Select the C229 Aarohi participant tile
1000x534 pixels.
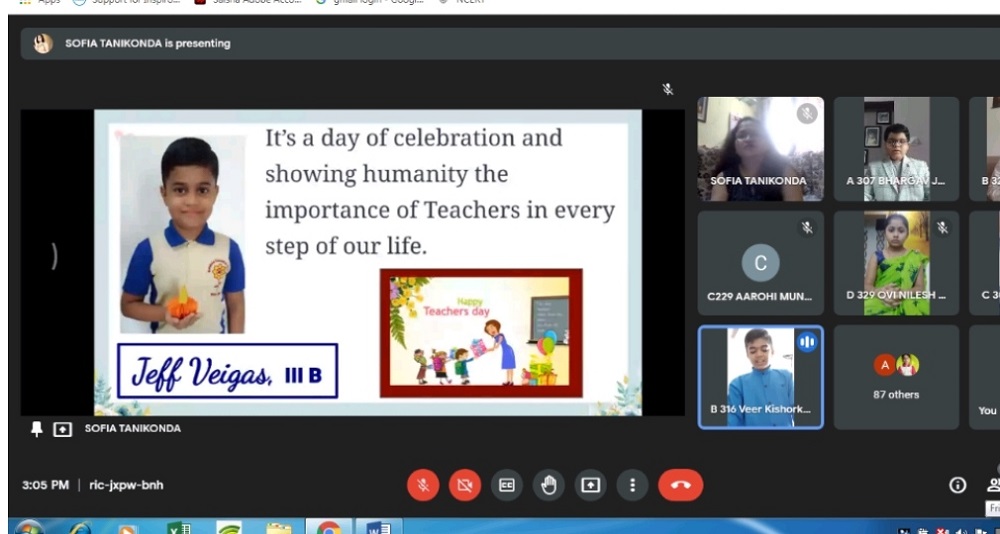pos(760,263)
